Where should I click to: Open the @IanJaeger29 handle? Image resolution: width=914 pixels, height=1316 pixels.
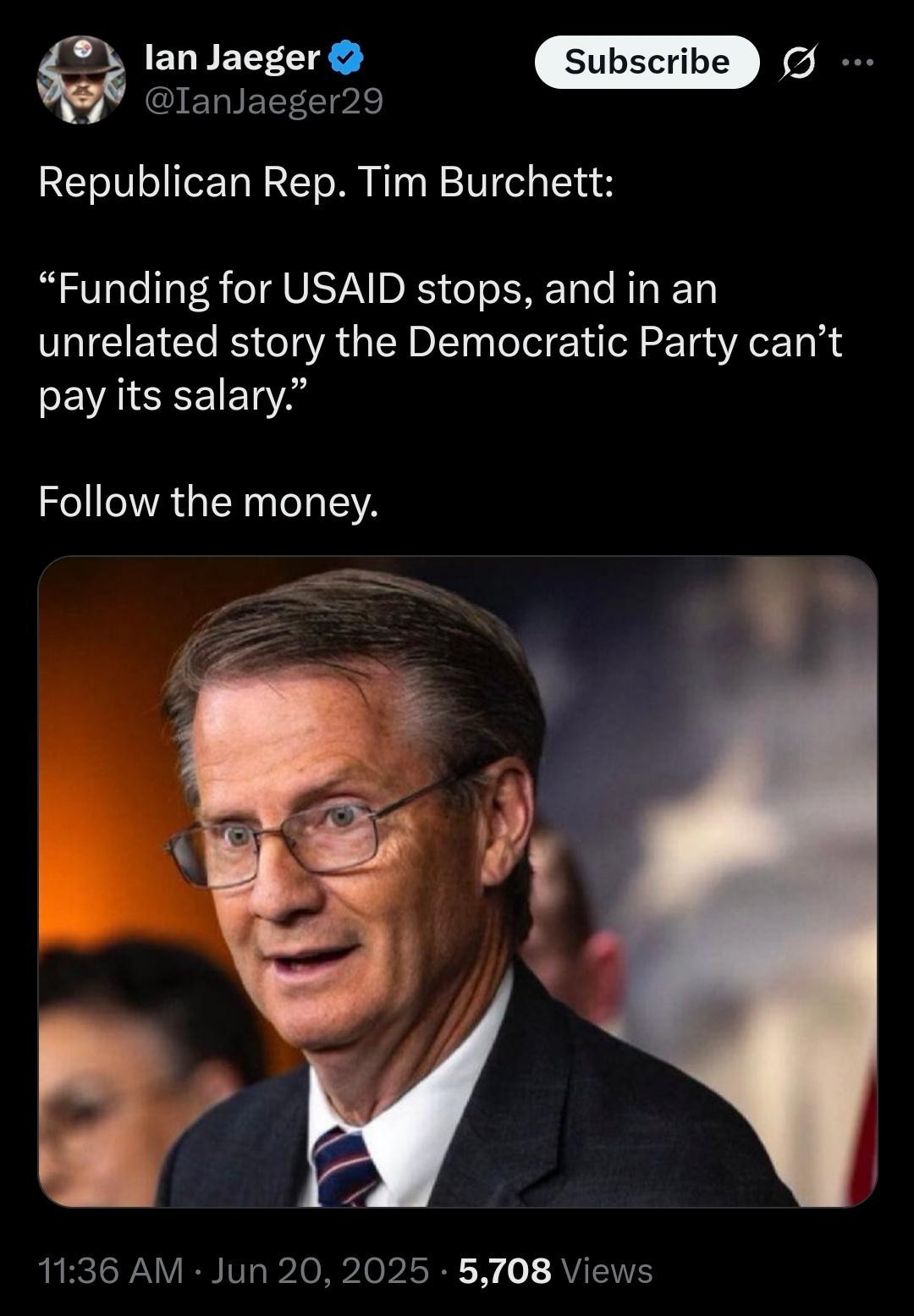264,102
